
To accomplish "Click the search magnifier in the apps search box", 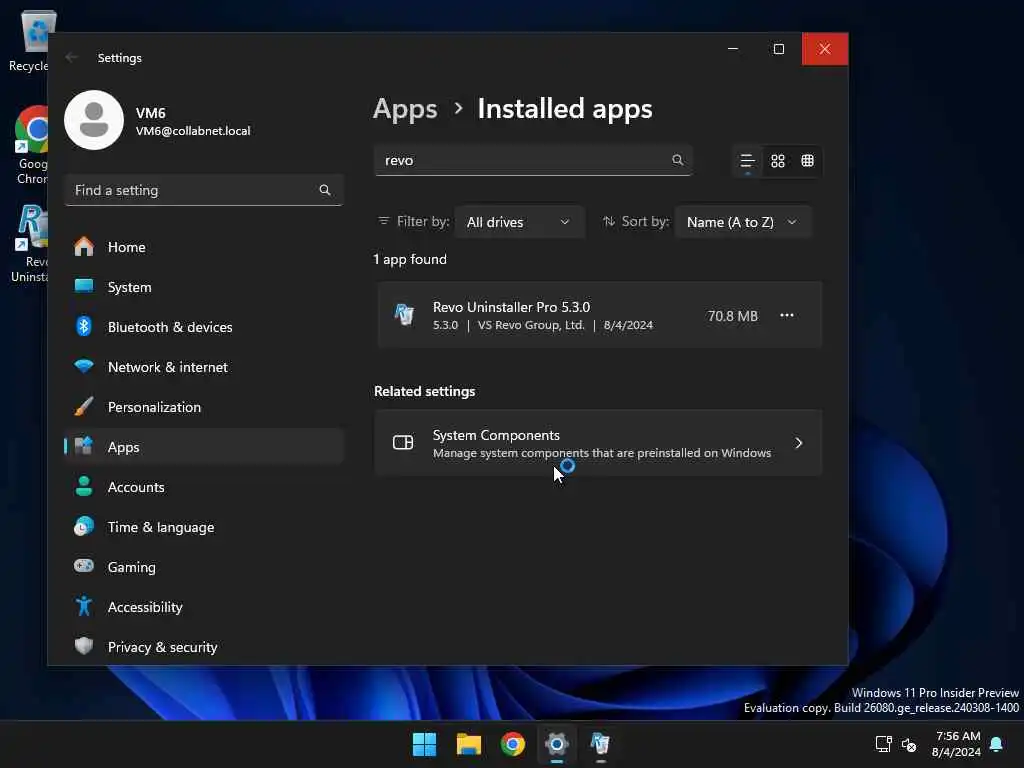I will click(x=677, y=160).
